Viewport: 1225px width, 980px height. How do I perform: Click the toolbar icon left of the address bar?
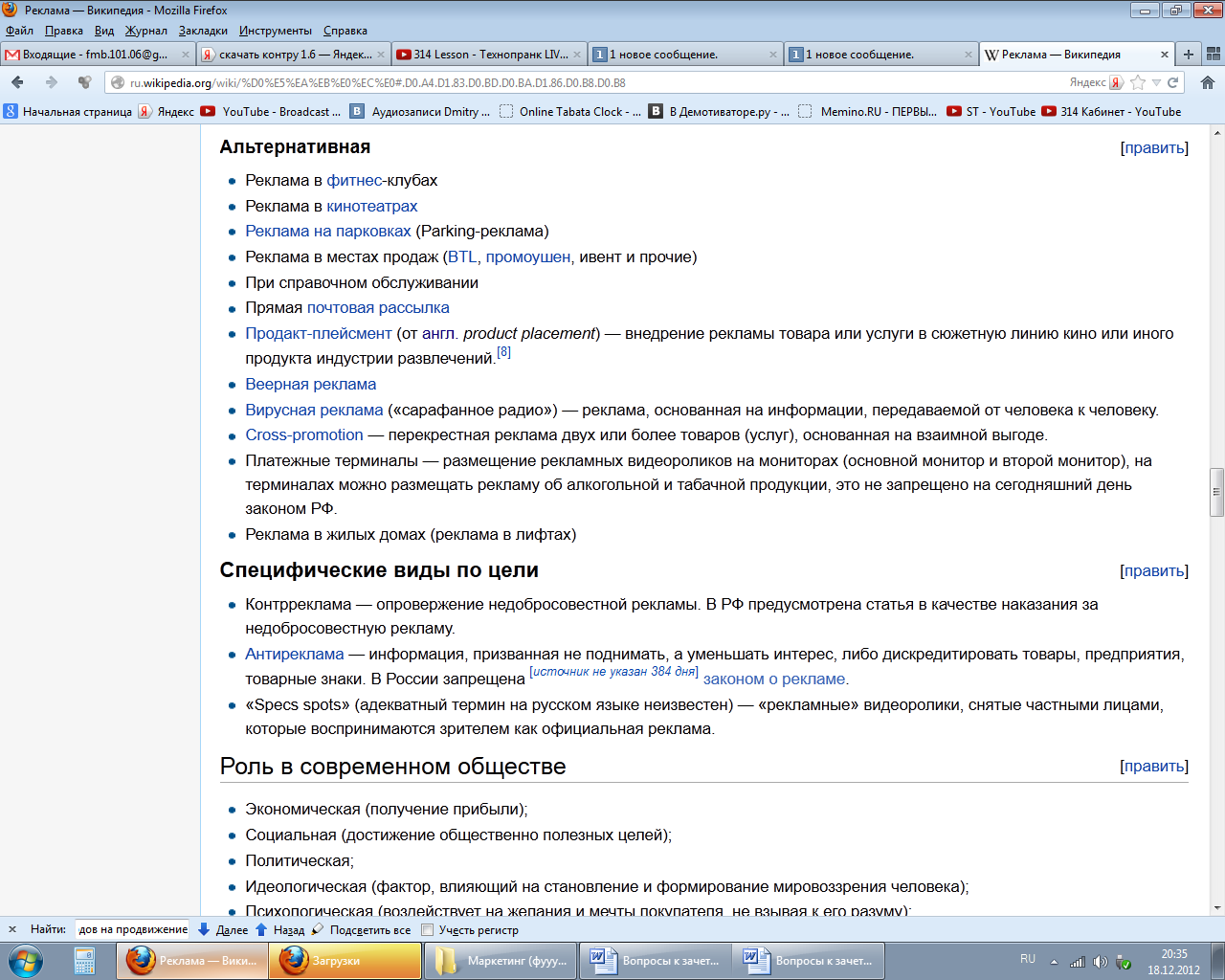[84, 82]
